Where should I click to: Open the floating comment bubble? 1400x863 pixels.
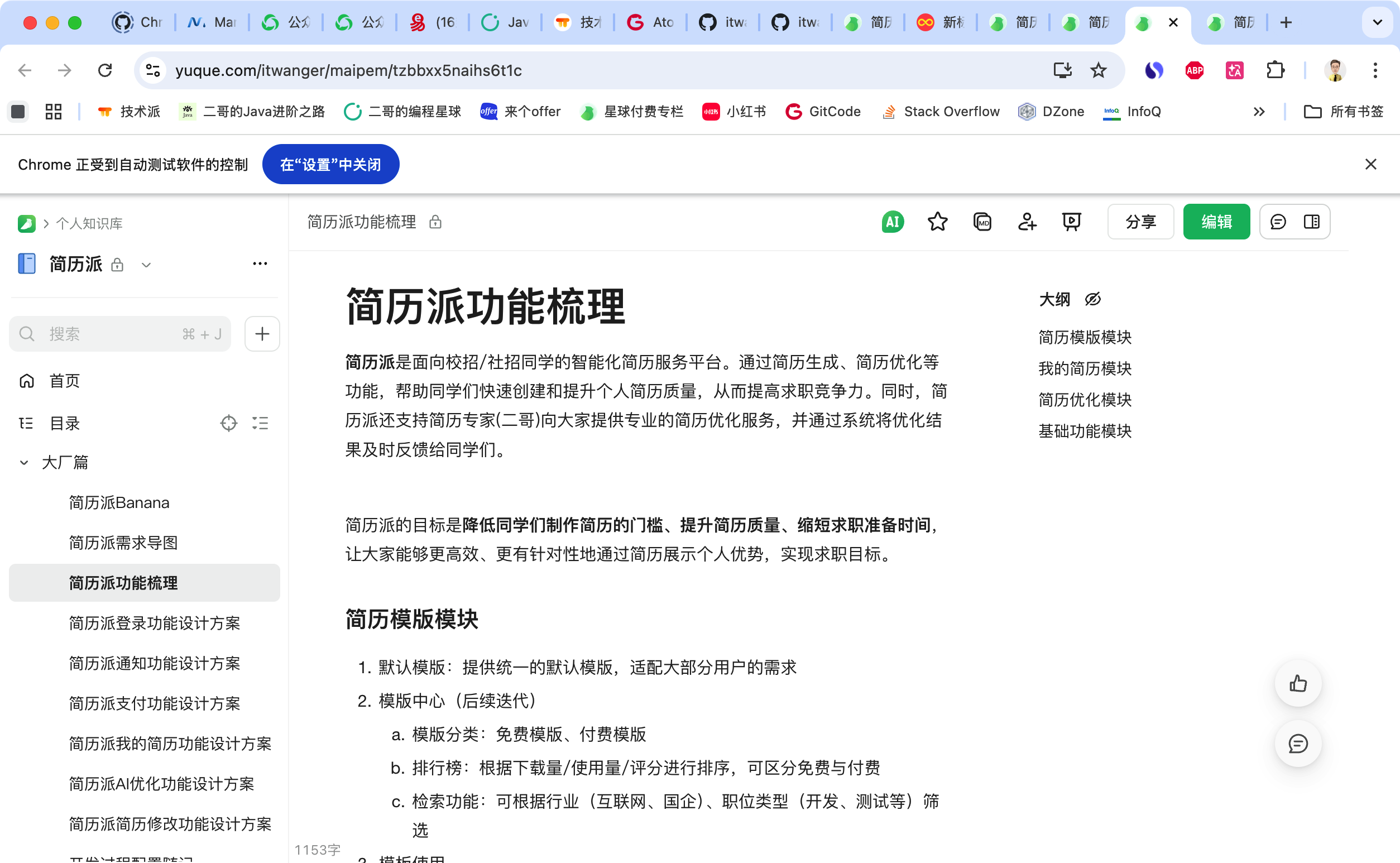click(1298, 744)
